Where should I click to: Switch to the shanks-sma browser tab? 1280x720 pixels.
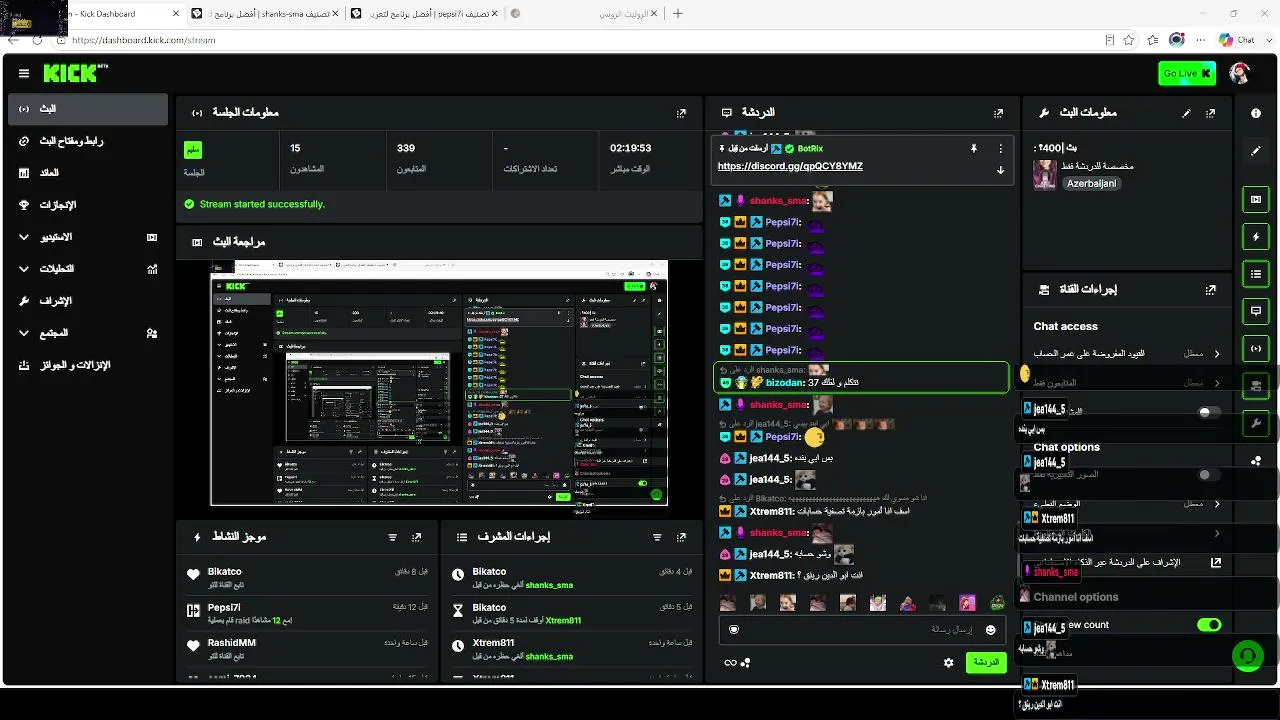(264, 14)
